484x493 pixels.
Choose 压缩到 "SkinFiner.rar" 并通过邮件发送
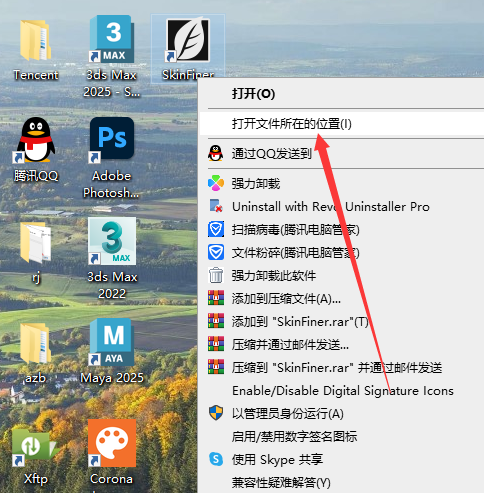click(342, 368)
